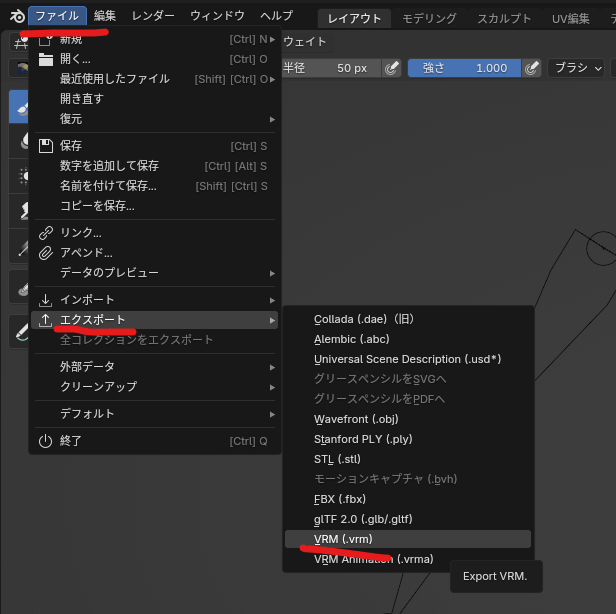The image size is (616, 614).
Task: Click the chain link icon
Action: (46, 233)
